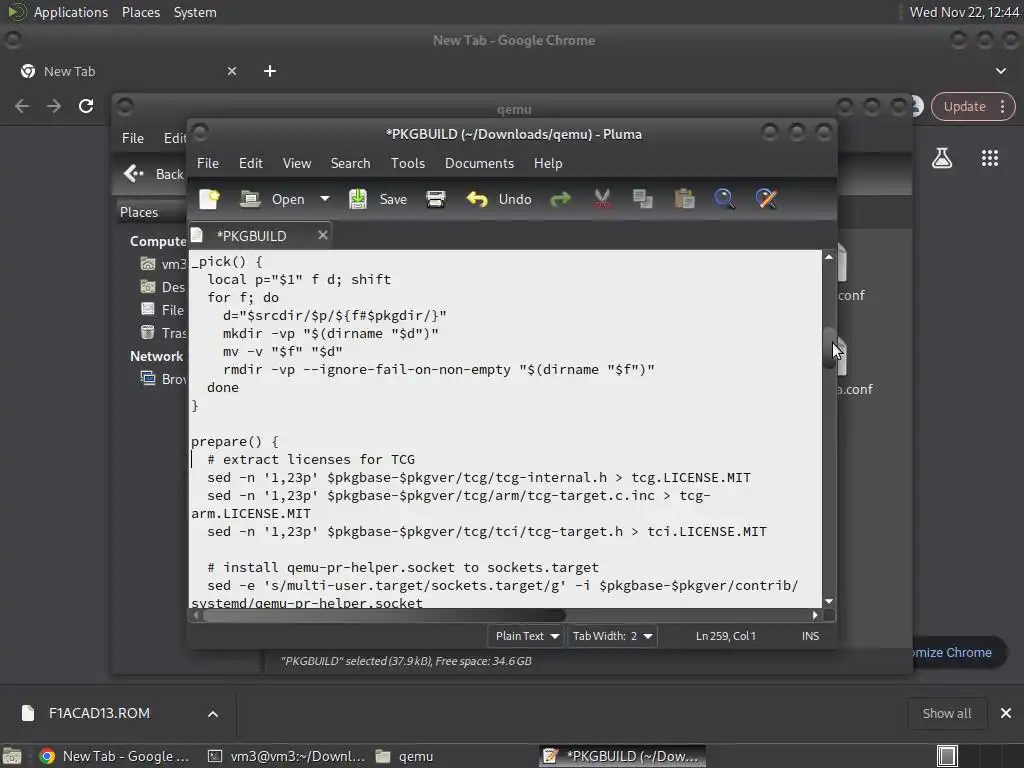Switch to qemu folder taskbar item
1024x768 pixels.
tap(405, 756)
